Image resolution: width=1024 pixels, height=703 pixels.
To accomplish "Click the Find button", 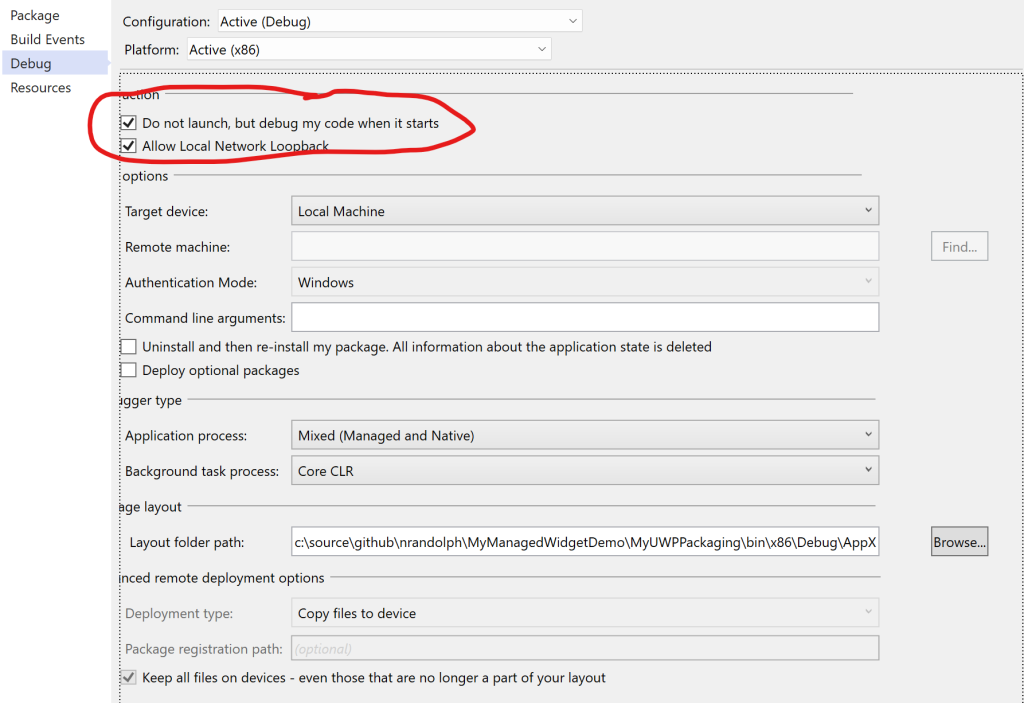I will click(959, 247).
